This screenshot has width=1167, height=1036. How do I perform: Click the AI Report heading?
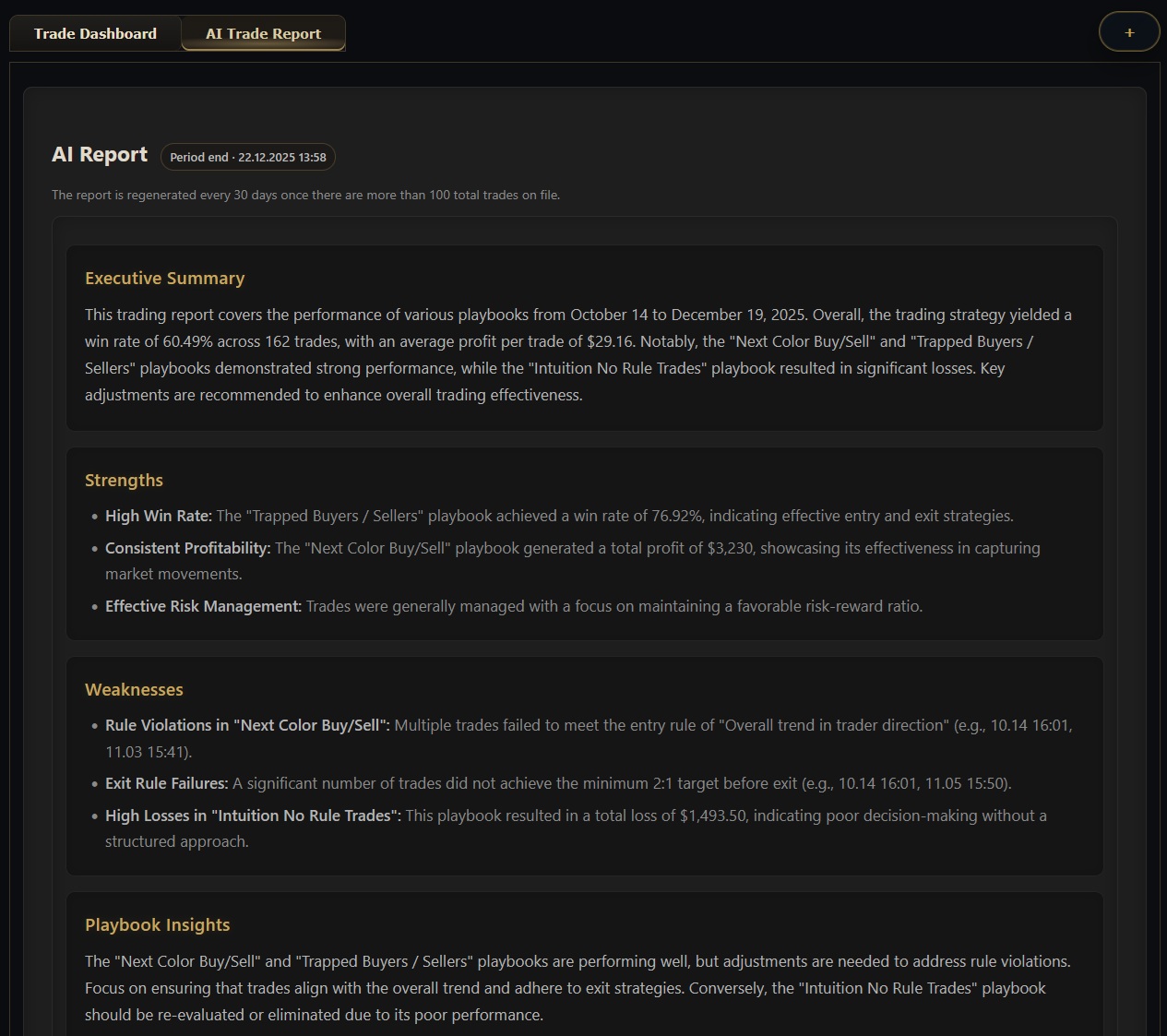pyautogui.click(x=99, y=154)
